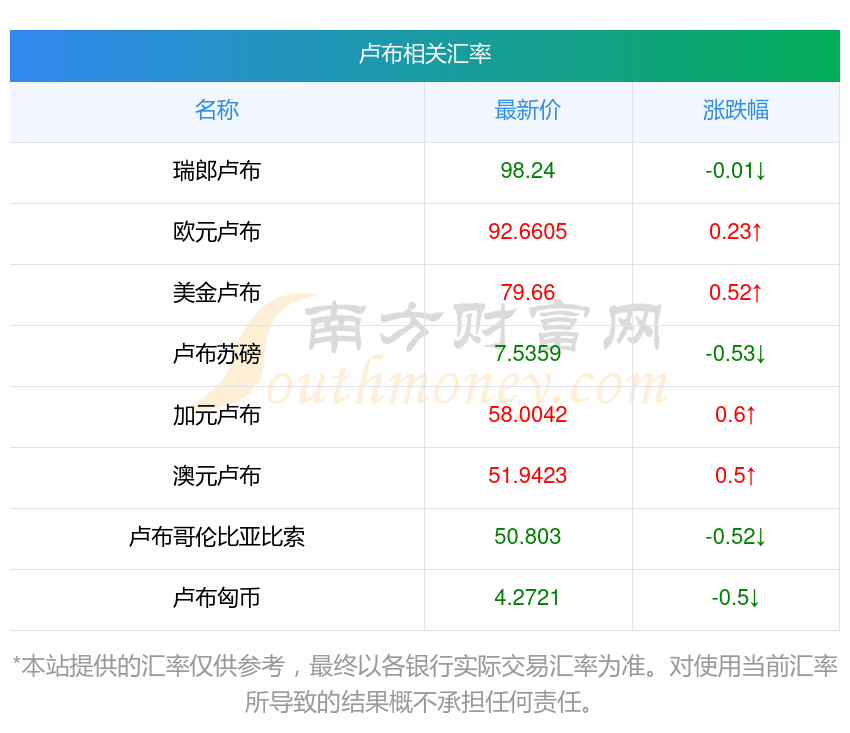Select the 美金卢布 row name
This screenshot has width=850, height=733.
point(217,293)
